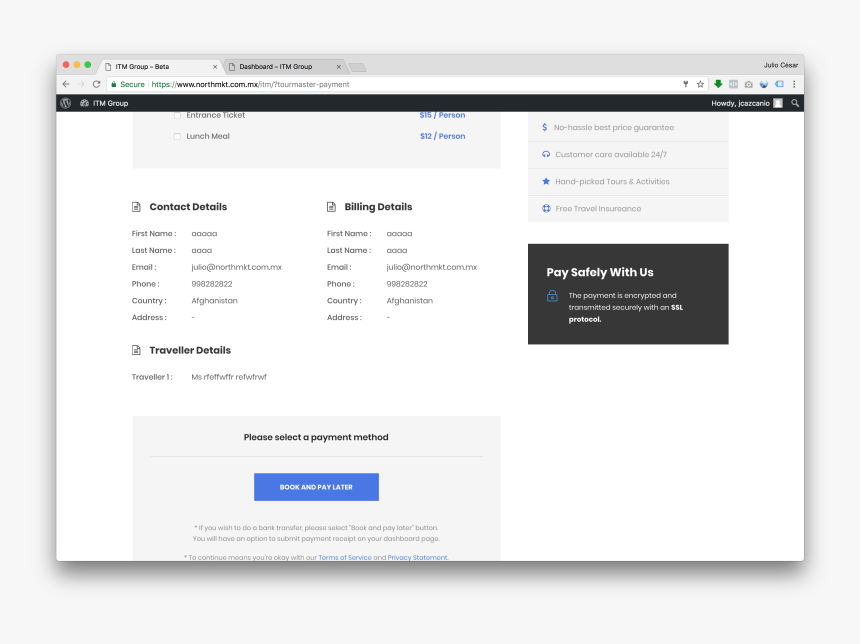Screen dimensions: 860x644
Task: Open the Chrome three-dot menu
Action: (794, 84)
